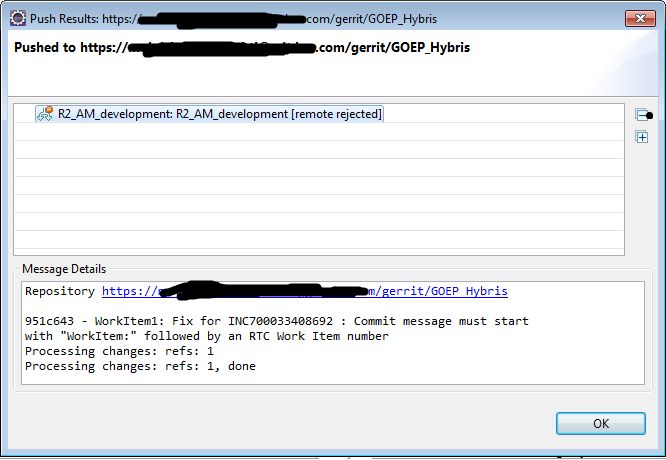Click the 'Repository' label in message details
This screenshot has height=460, width=666.
click(x=60, y=291)
